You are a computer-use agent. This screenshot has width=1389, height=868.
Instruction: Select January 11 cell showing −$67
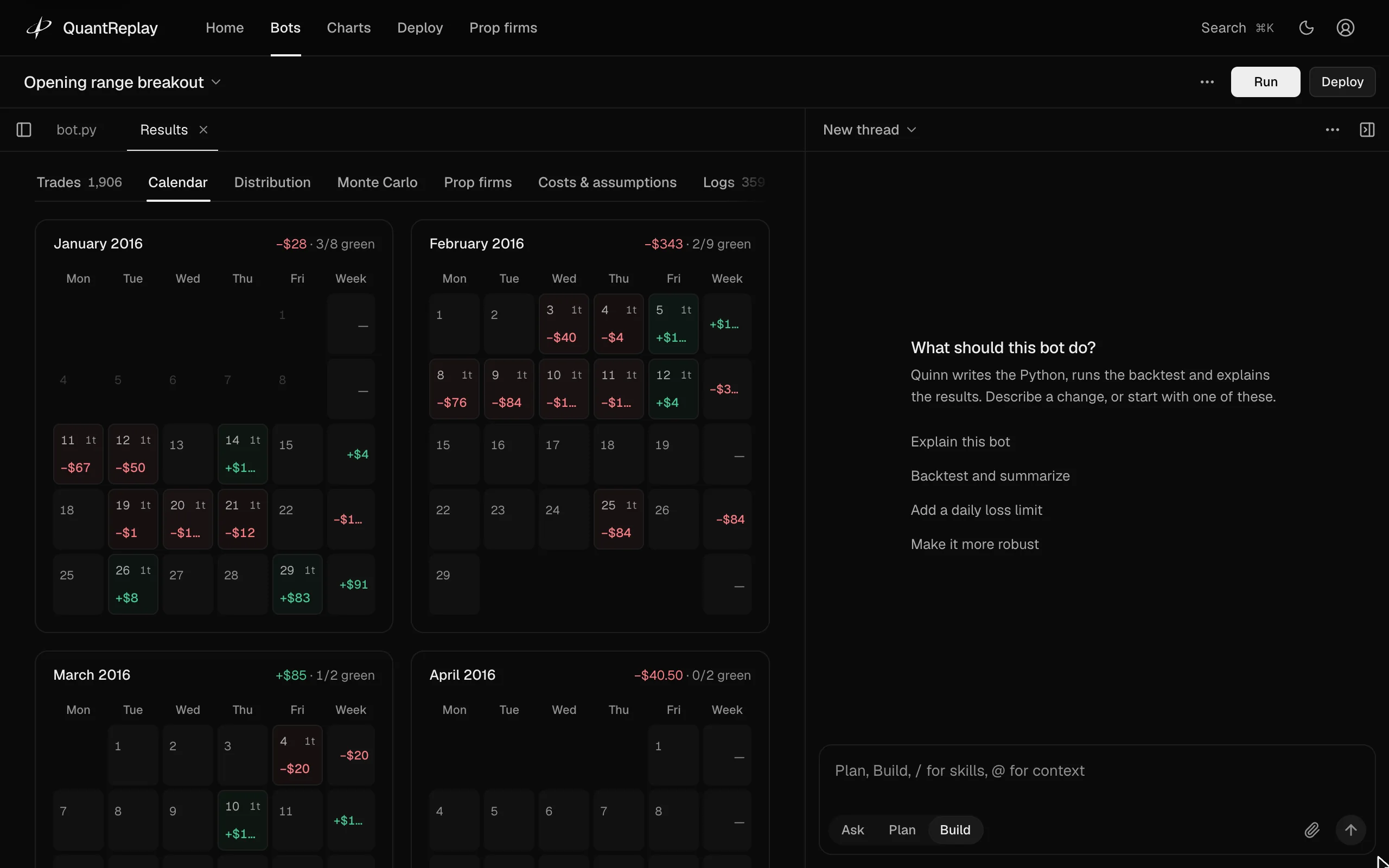[x=78, y=454]
